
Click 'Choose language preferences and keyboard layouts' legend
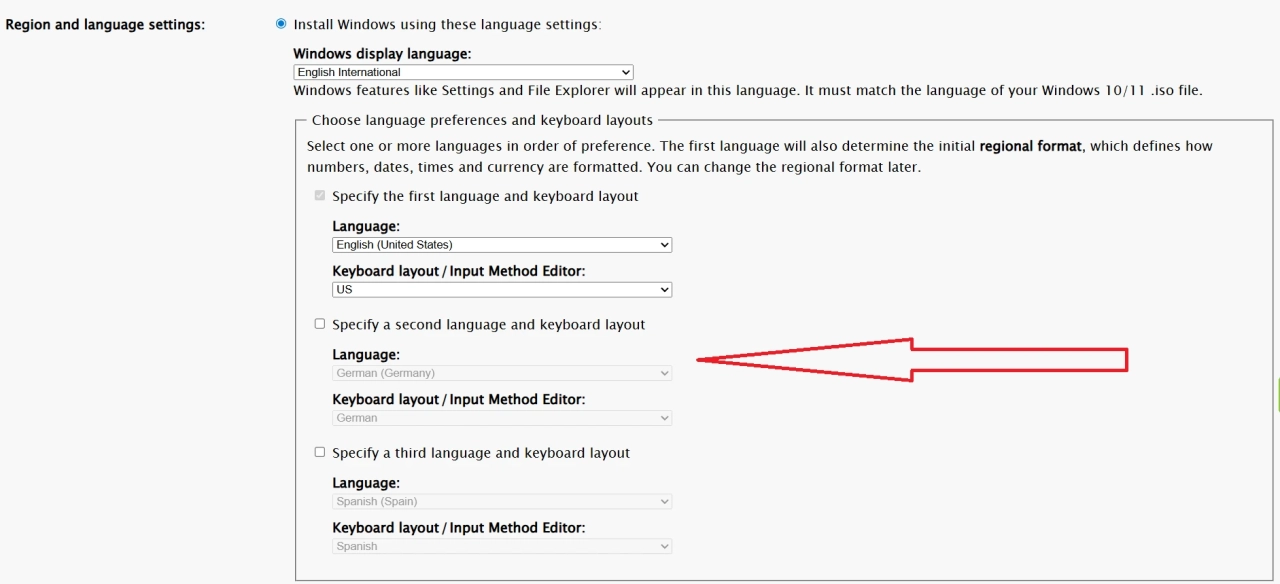point(482,120)
